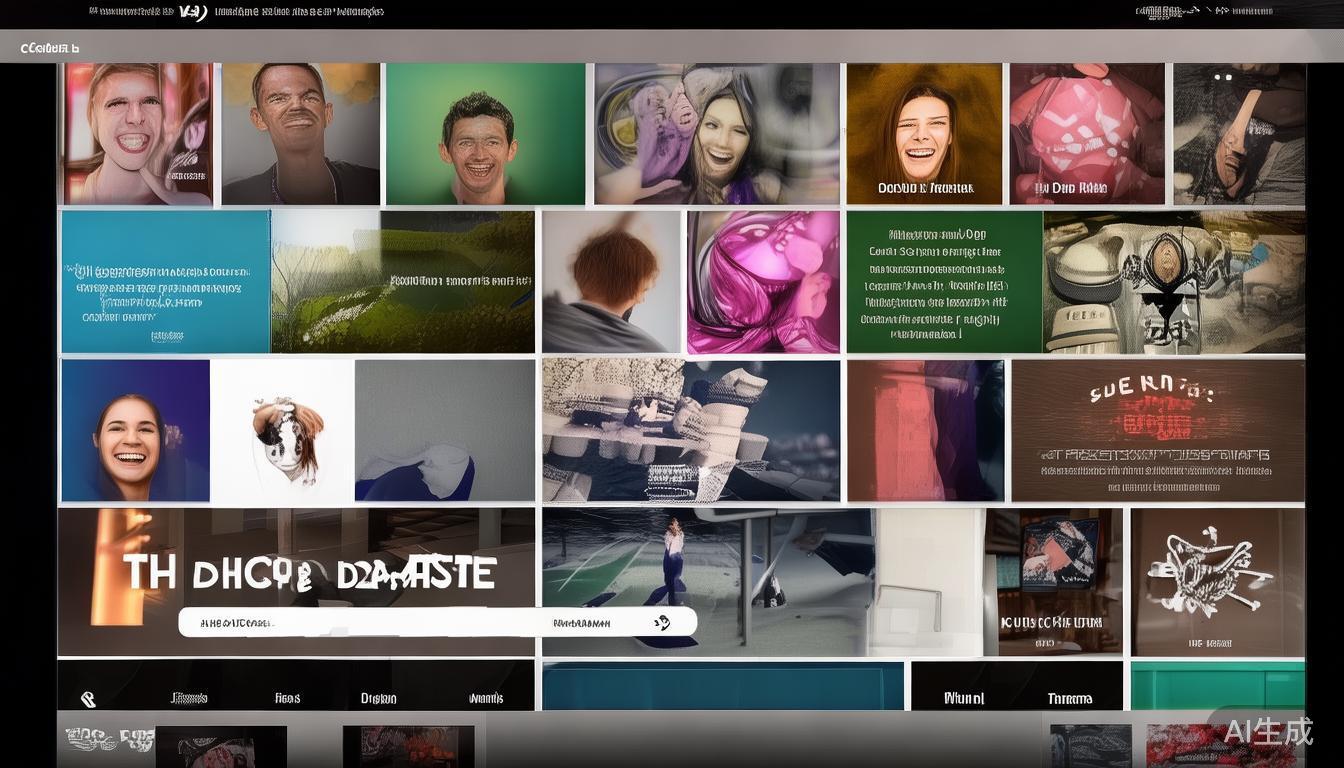The image size is (1344, 768).
Task: Click the logo icon in the top header
Action: pyautogui.click(x=193, y=12)
